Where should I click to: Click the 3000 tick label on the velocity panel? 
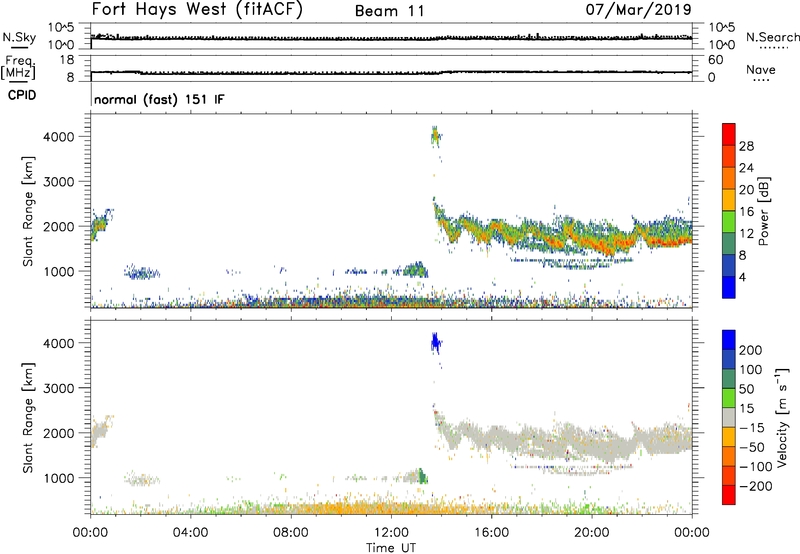click(58, 388)
